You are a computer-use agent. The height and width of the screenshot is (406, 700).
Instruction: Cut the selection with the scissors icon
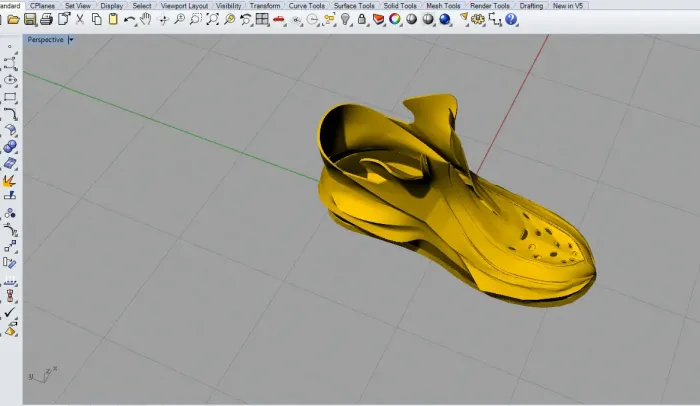(x=80, y=19)
